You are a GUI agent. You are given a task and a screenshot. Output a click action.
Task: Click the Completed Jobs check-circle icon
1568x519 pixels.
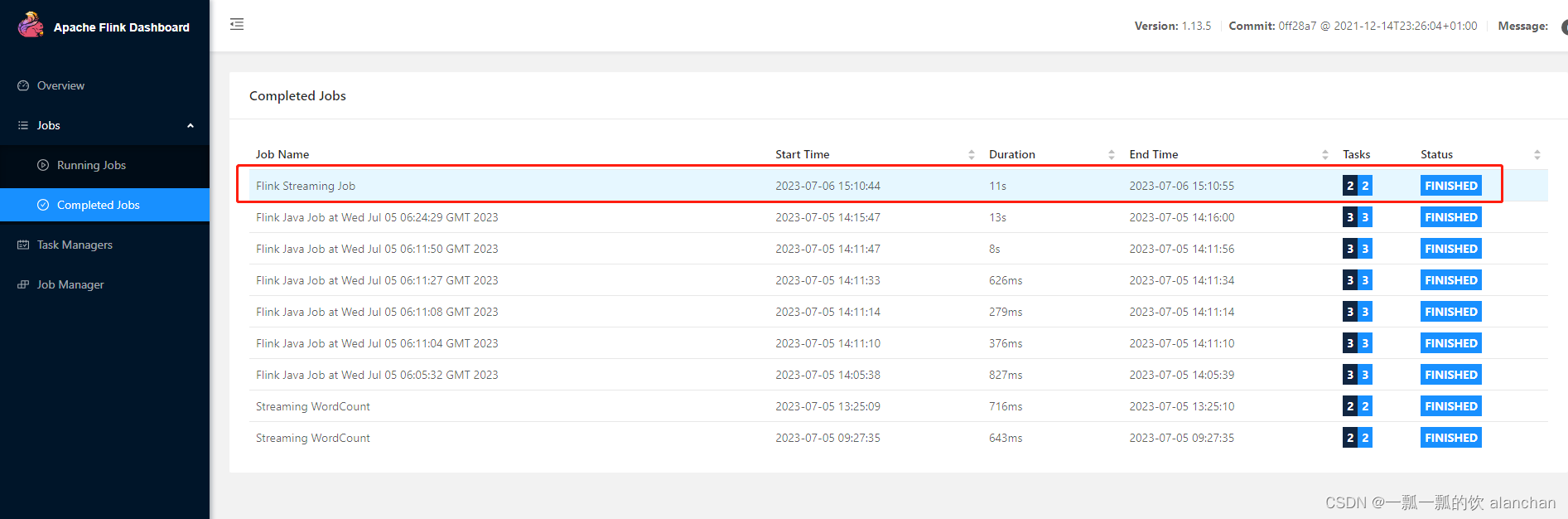point(43,205)
